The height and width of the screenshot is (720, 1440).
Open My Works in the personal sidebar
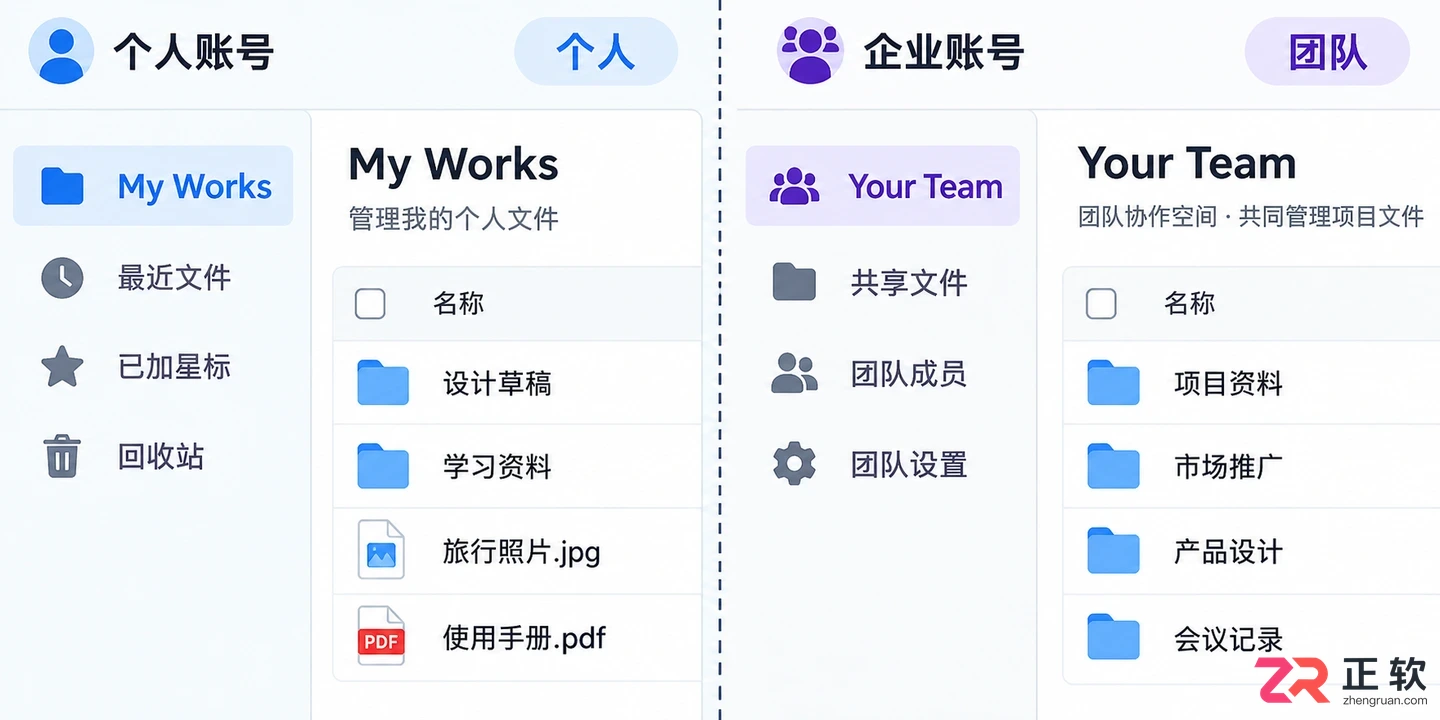tap(153, 186)
